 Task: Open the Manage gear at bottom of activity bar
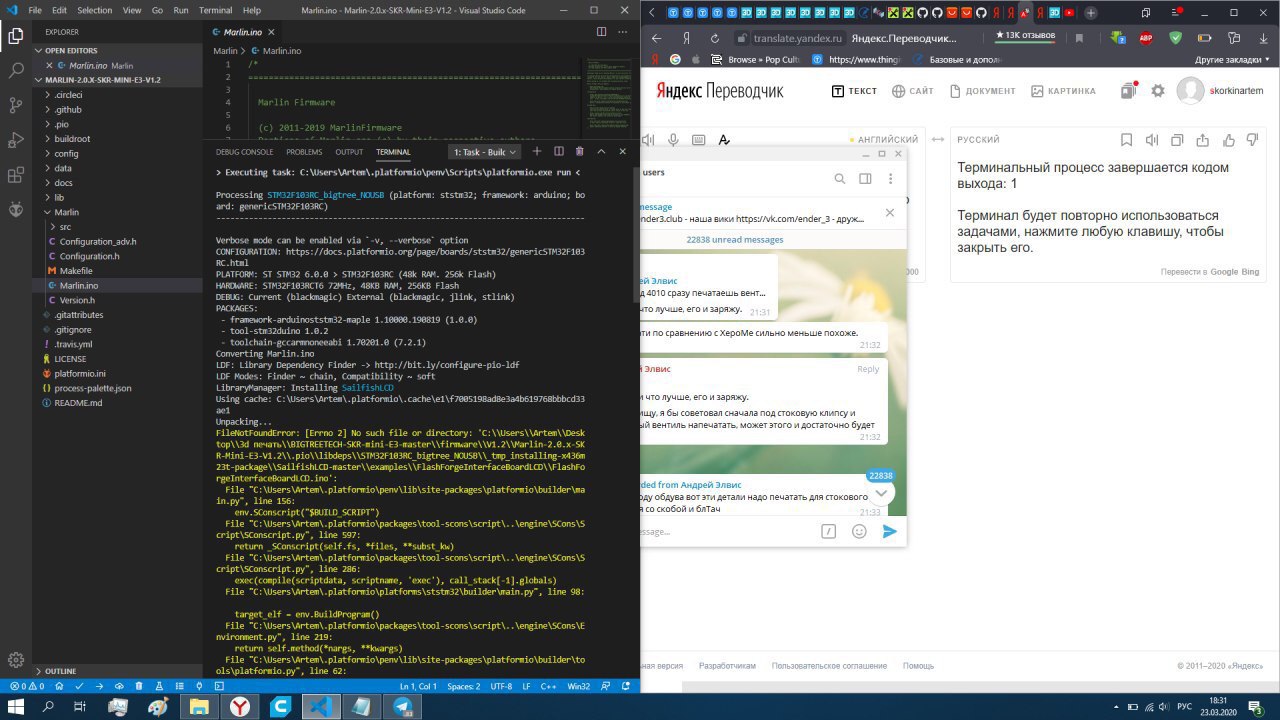coord(16,660)
